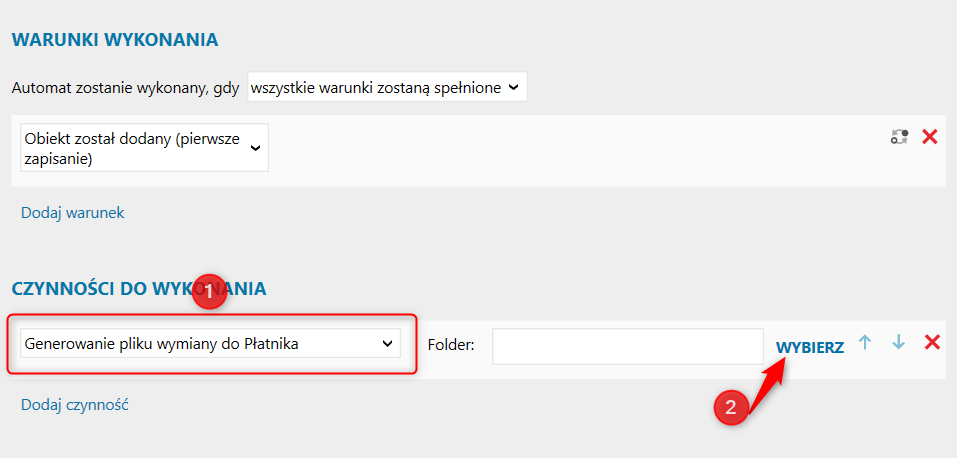Image resolution: width=957 pixels, height=458 pixels.
Task: Click the CZYNNOŚCI DO WYKONANIA heading
Action: pos(139,288)
